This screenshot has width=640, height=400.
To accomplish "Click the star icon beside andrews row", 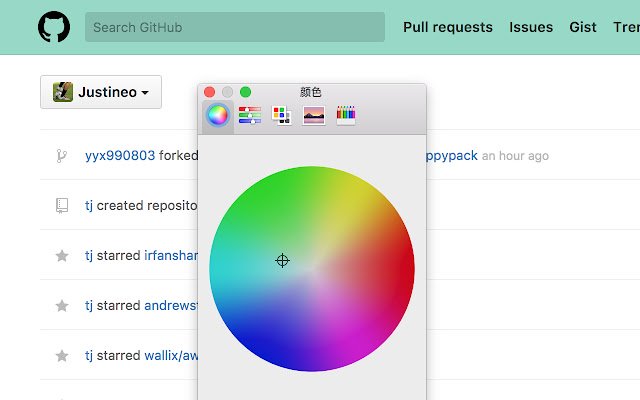I will click(62, 306).
